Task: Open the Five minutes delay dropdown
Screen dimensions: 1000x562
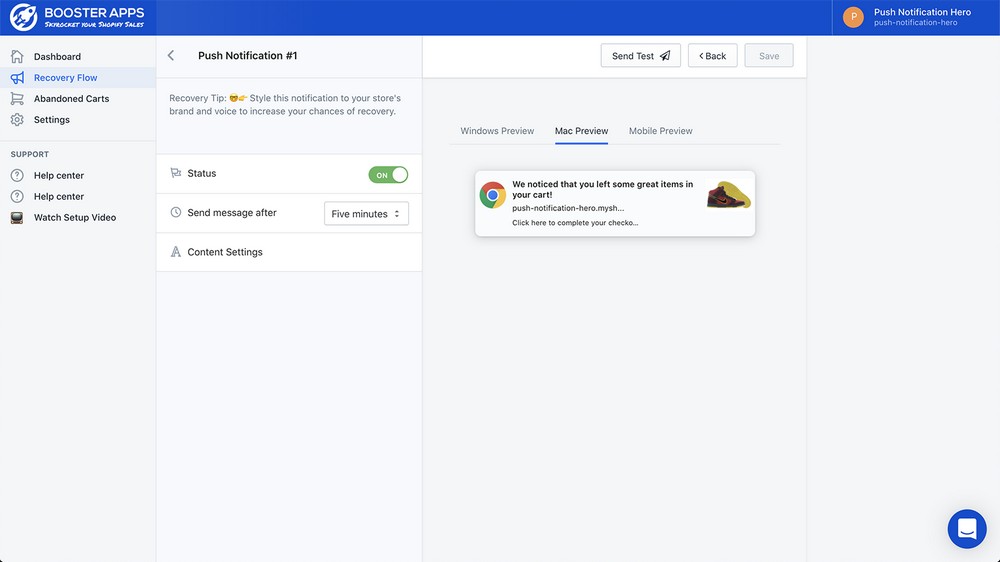Action: (x=366, y=214)
